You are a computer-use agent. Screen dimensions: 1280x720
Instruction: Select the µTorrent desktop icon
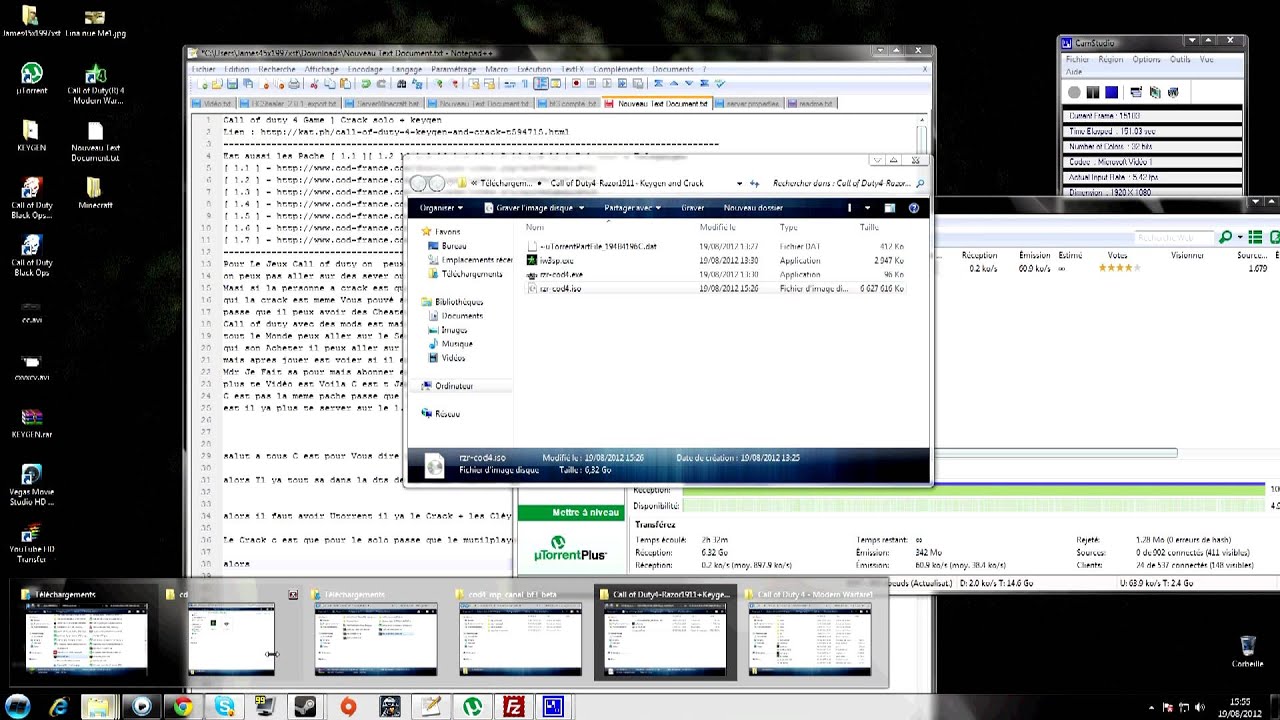click(32, 79)
